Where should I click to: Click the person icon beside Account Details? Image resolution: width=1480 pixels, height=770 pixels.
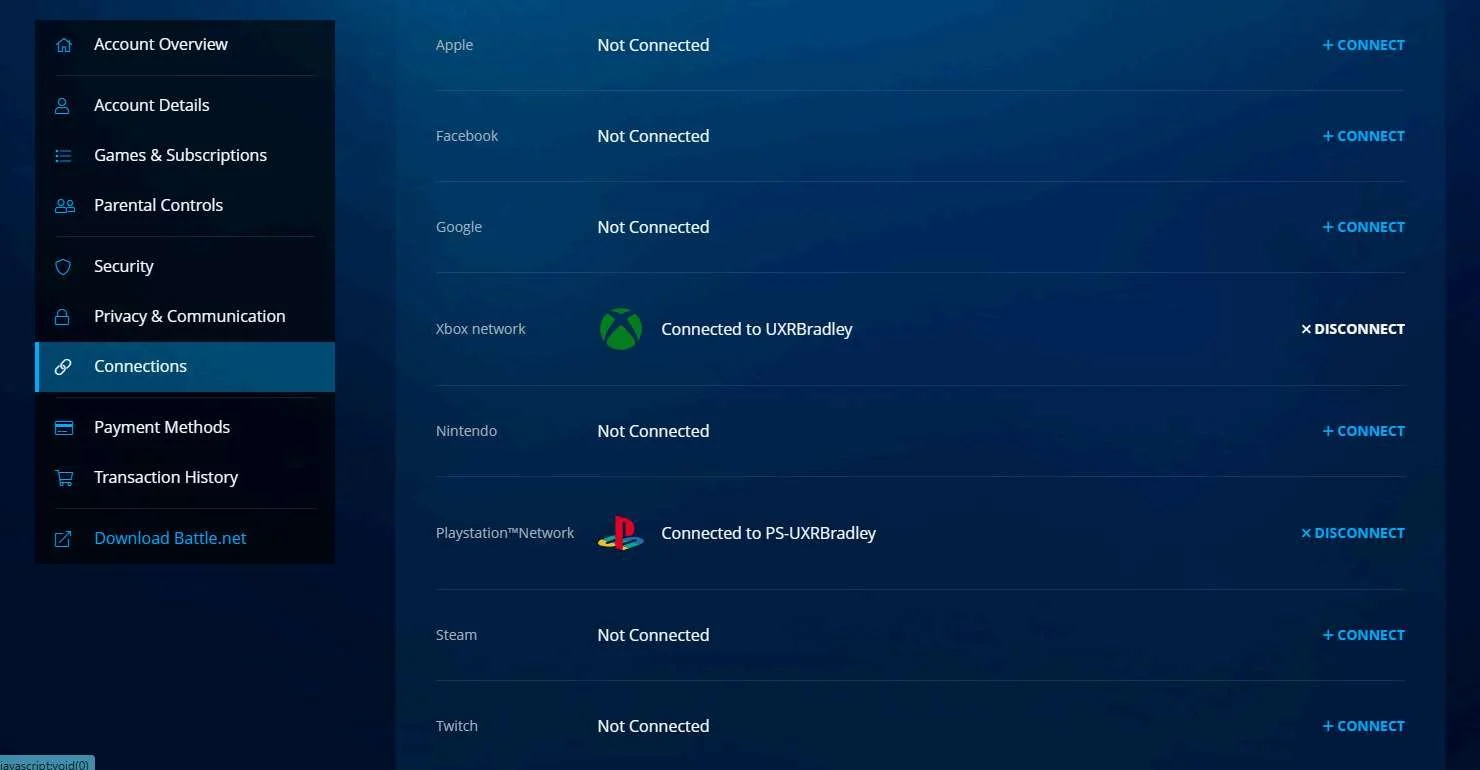62,105
